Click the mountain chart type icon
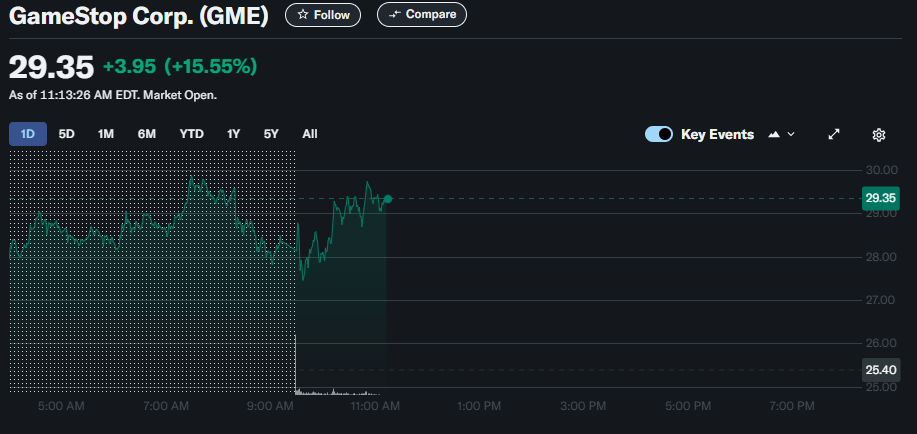 tap(774, 135)
